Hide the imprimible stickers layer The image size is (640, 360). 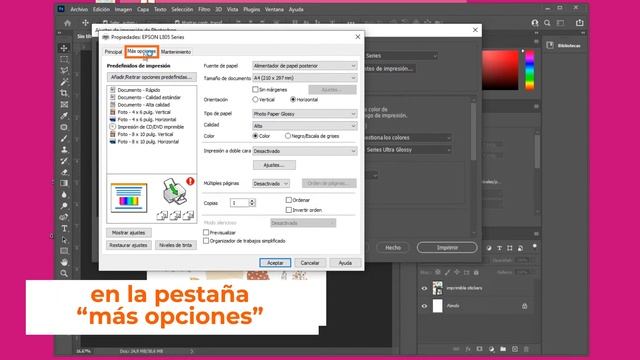tap(424, 288)
